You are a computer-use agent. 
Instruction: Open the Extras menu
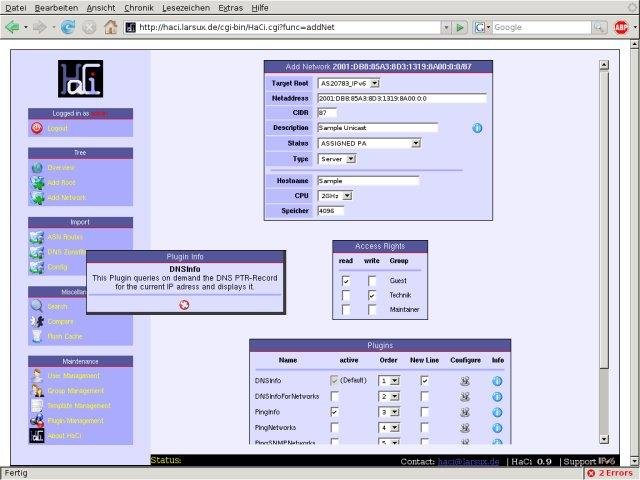pos(231,8)
